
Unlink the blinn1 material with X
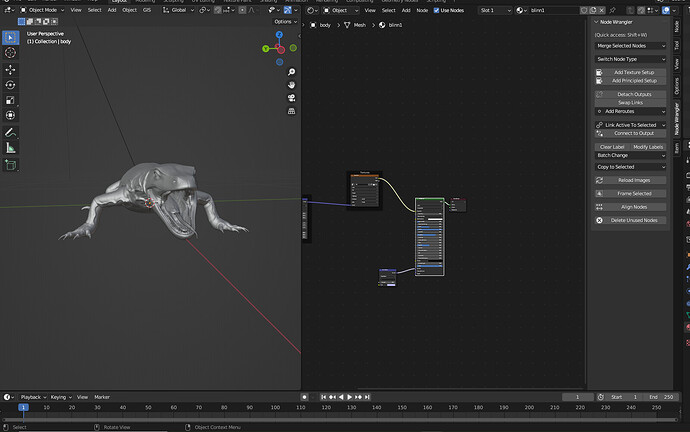[x=602, y=10]
